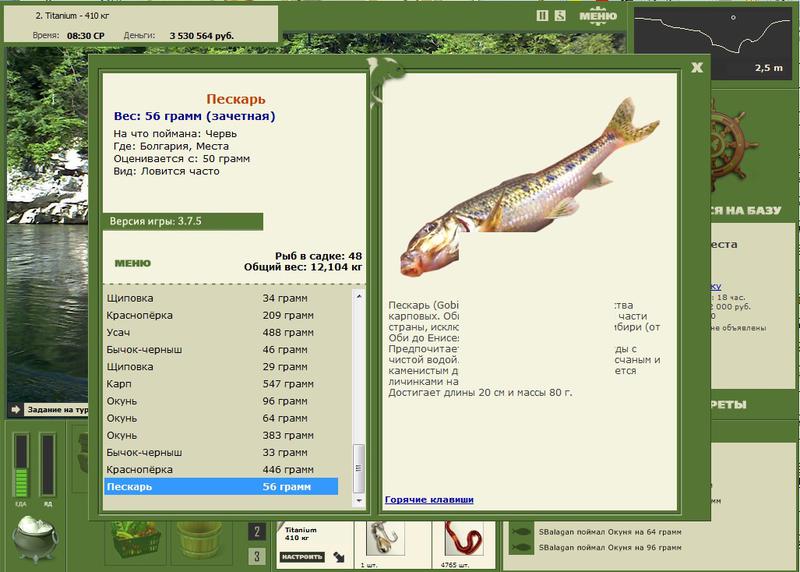Viewport: 800px width, 572px height.
Task: Open the vegetable basket icon
Action: (x=136, y=540)
